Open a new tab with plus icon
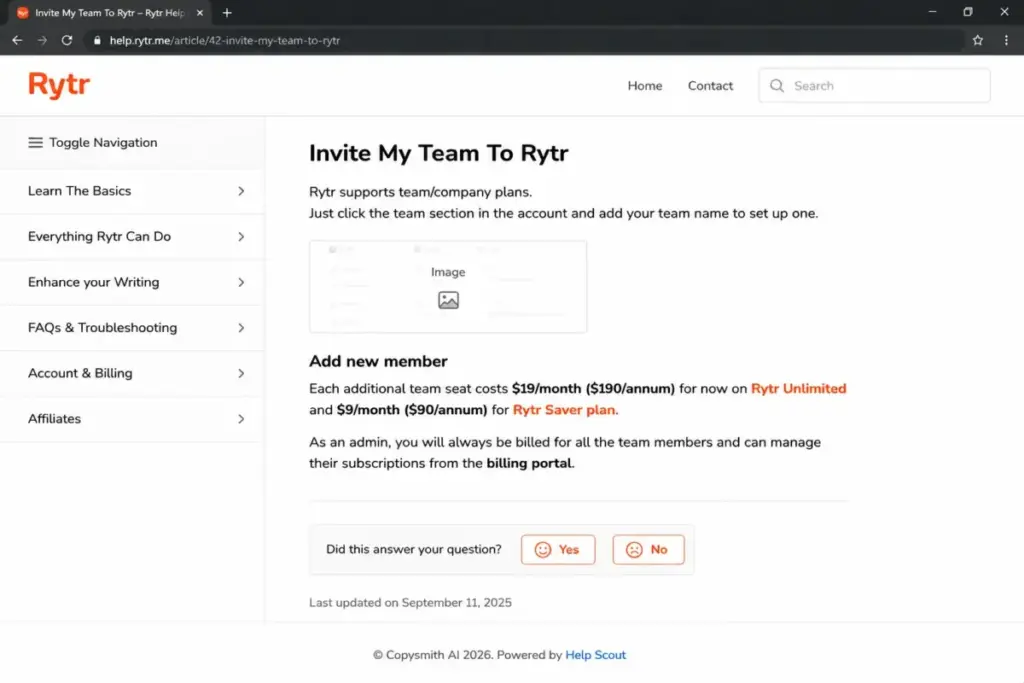 click(x=227, y=12)
